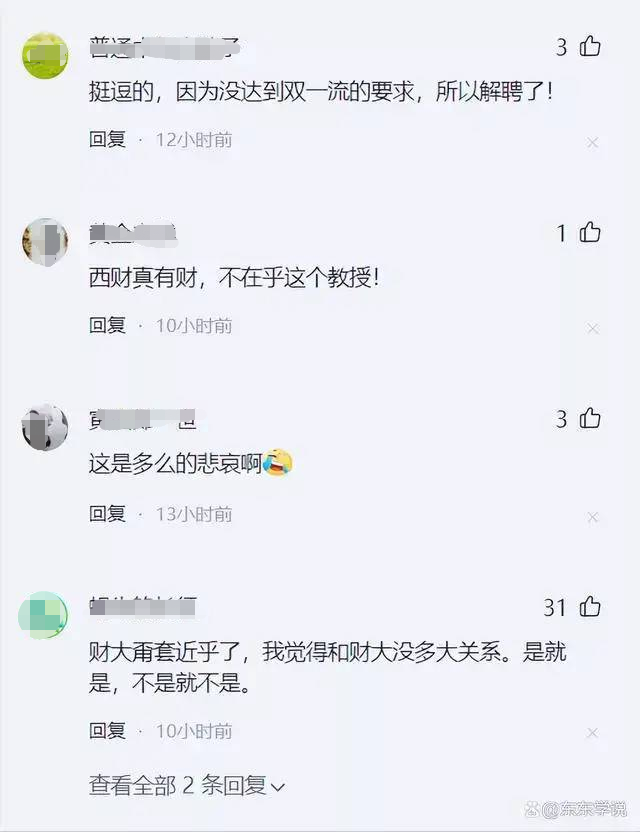Viewport: 640px width, 832px height.
Task: Open the panda avatar of third commenter
Action: pos(45,427)
